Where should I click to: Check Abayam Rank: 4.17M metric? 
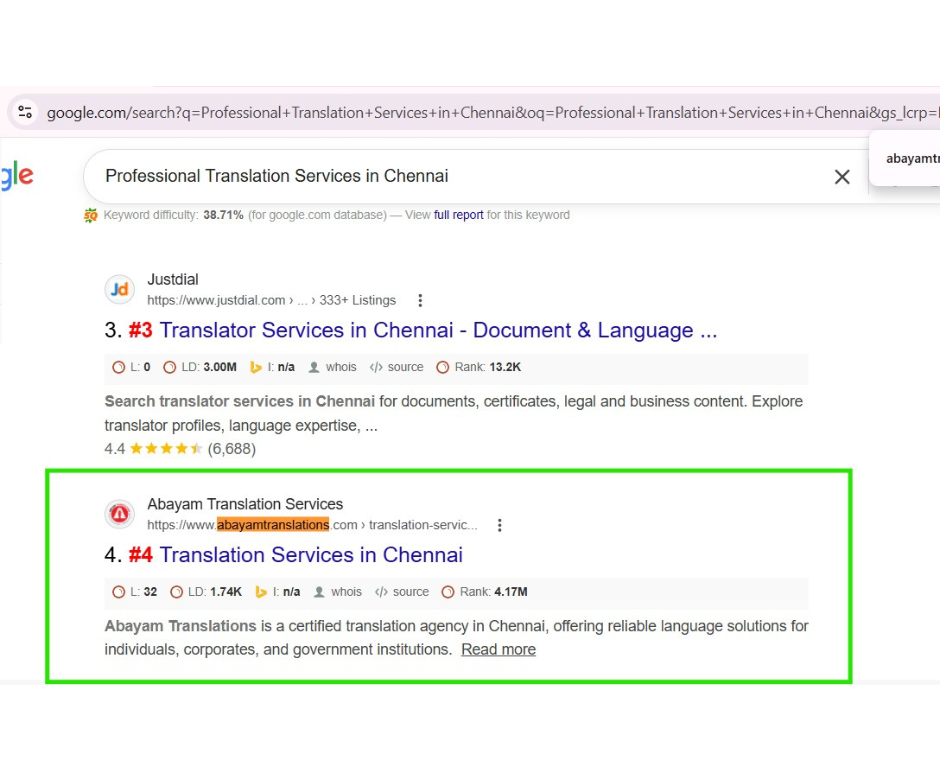(485, 592)
